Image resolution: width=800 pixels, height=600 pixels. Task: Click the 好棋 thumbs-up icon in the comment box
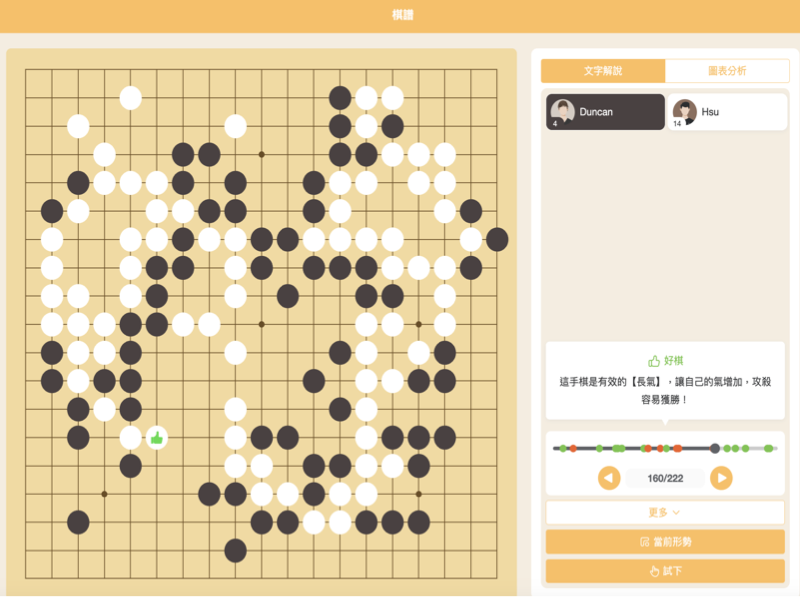coord(654,361)
